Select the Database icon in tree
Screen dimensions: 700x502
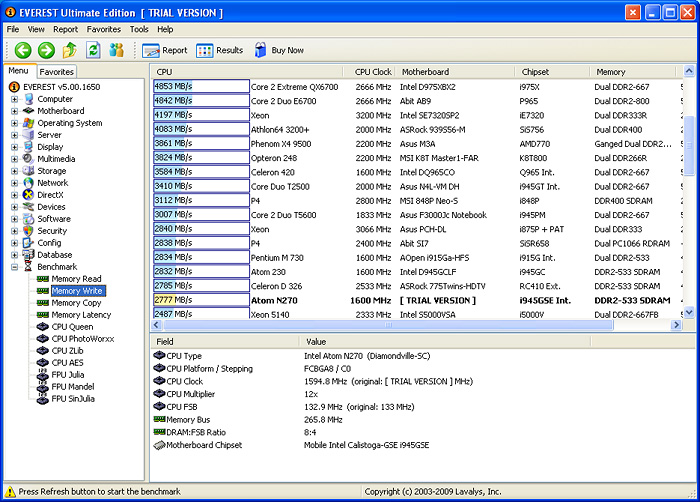point(29,255)
